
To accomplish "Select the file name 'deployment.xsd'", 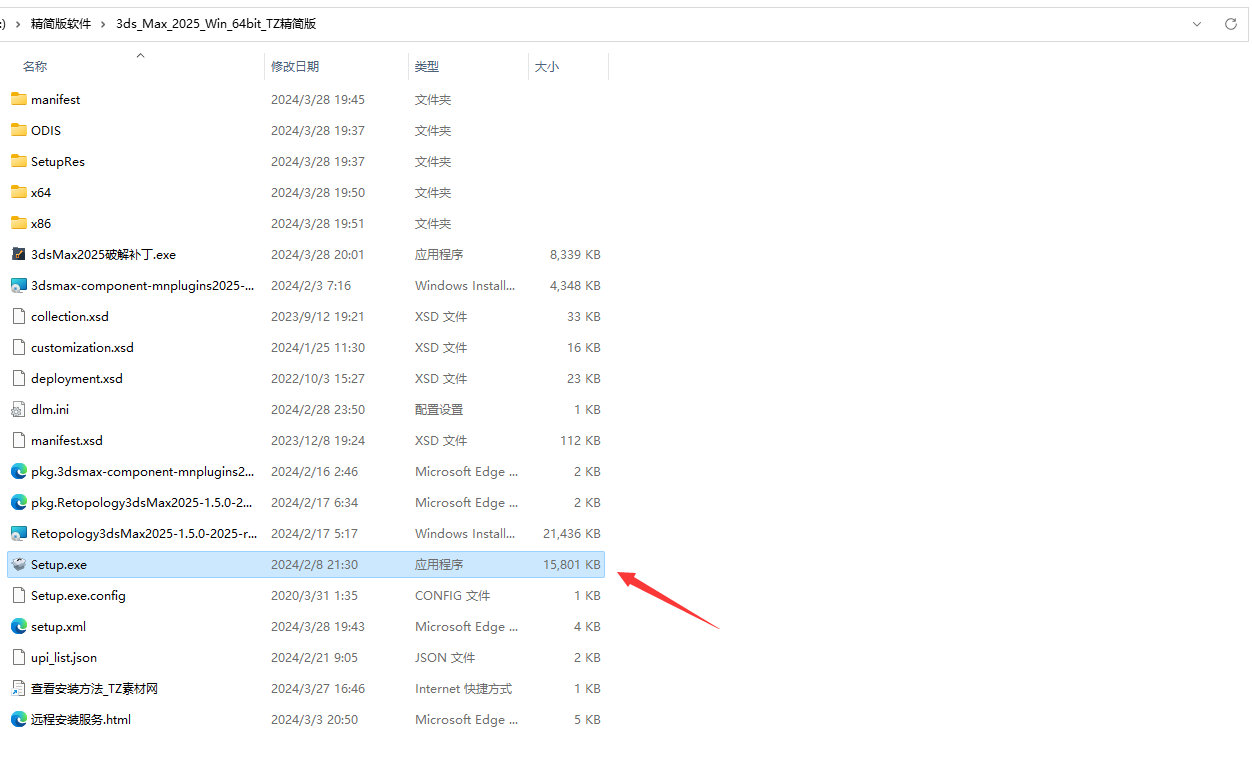I will (77, 378).
